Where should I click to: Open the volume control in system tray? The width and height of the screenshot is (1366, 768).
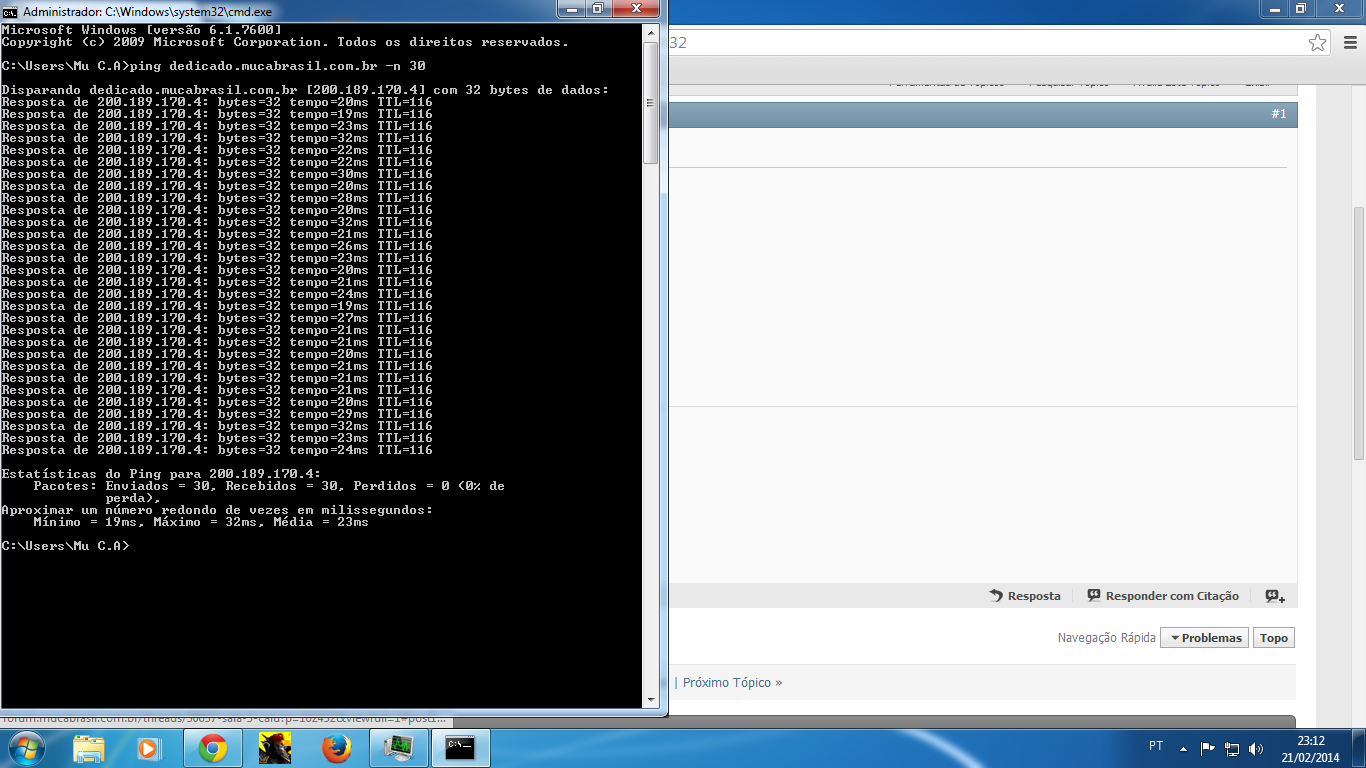point(1256,748)
